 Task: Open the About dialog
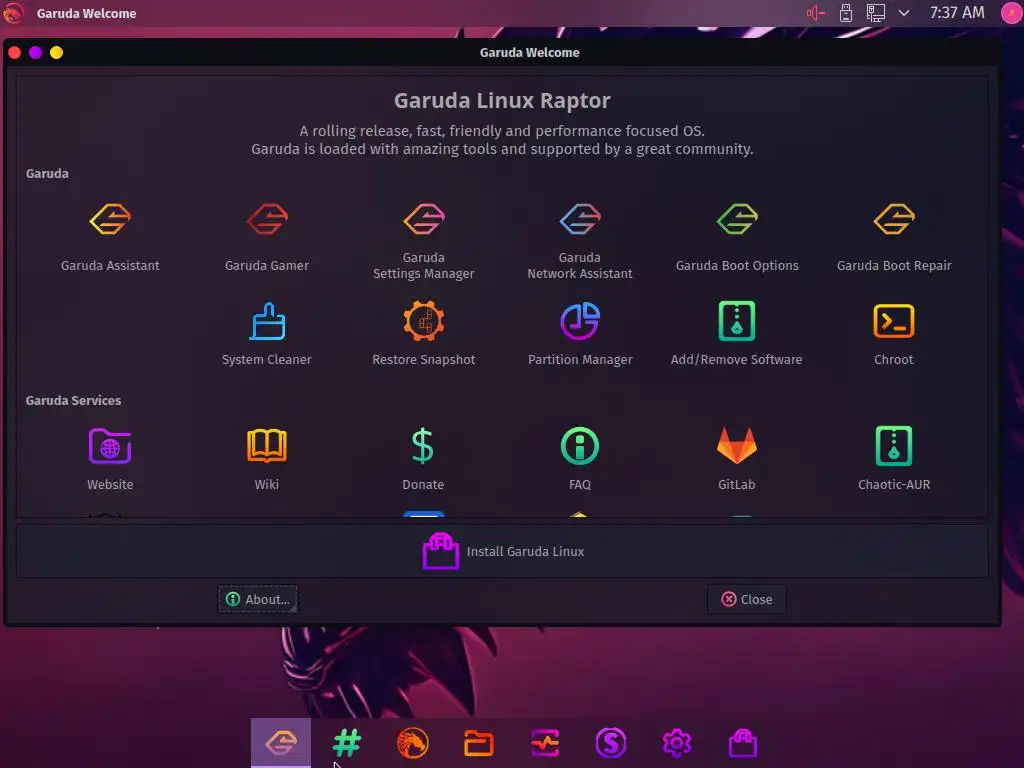point(258,599)
